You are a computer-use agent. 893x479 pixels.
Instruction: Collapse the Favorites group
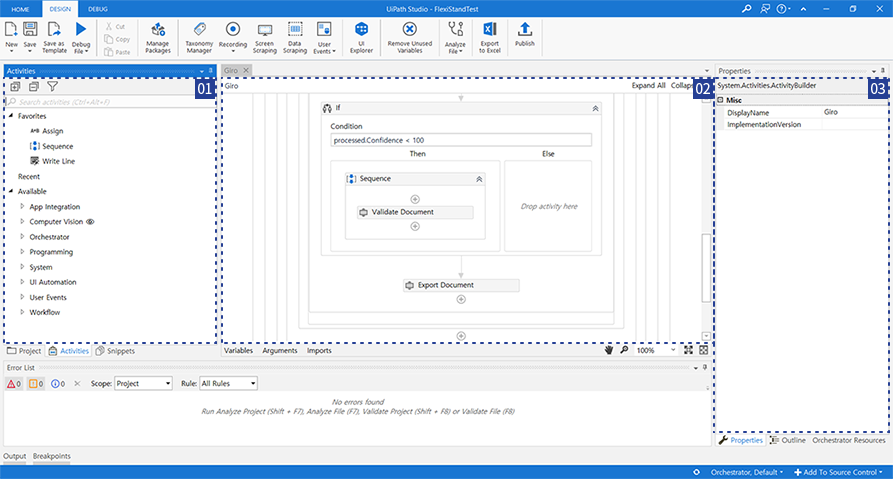(11, 116)
